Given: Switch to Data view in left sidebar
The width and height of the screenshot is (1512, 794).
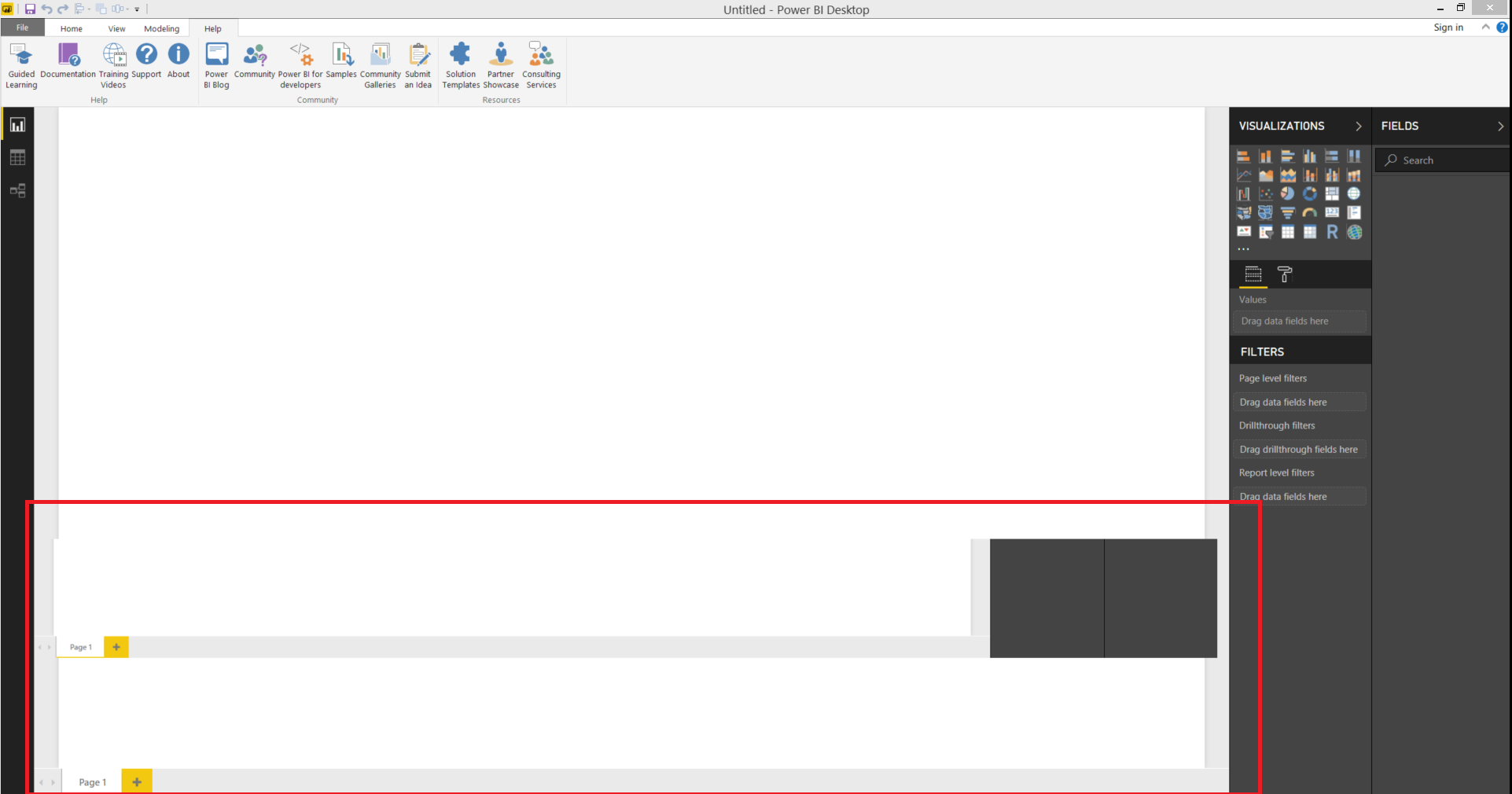Looking at the screenshot, I should tap(17, 158).
